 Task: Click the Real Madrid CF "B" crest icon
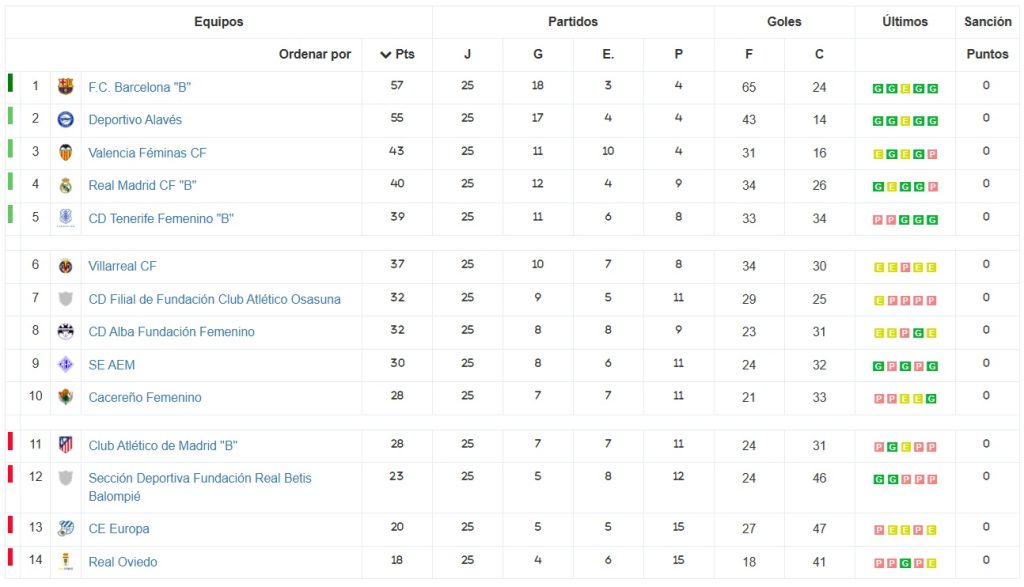tap(66, 185)
